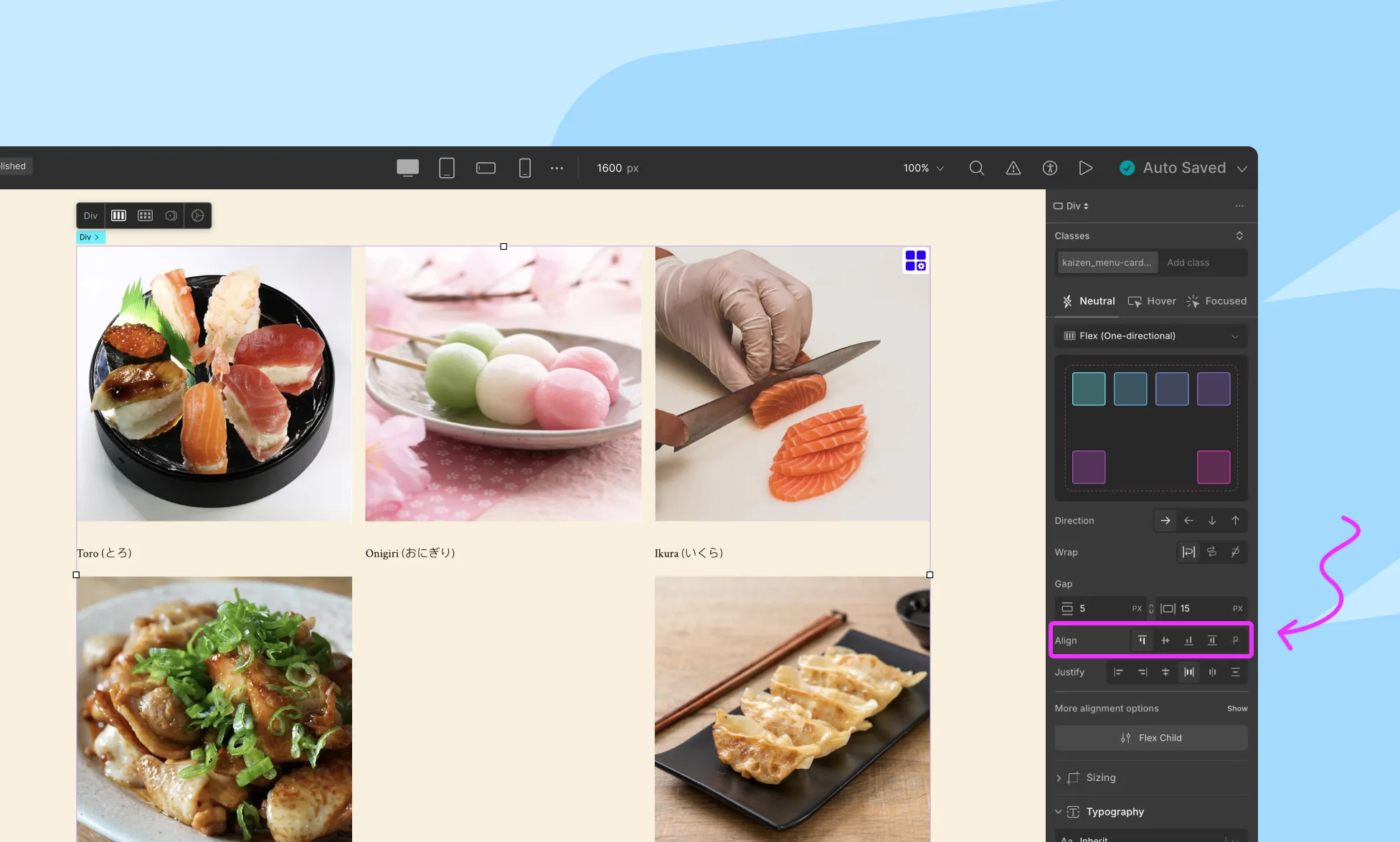Image resolution: width=1400 pixels, height=842 pixels.
Task: Click the teal first flex preview box
Action: (1088, 389)
